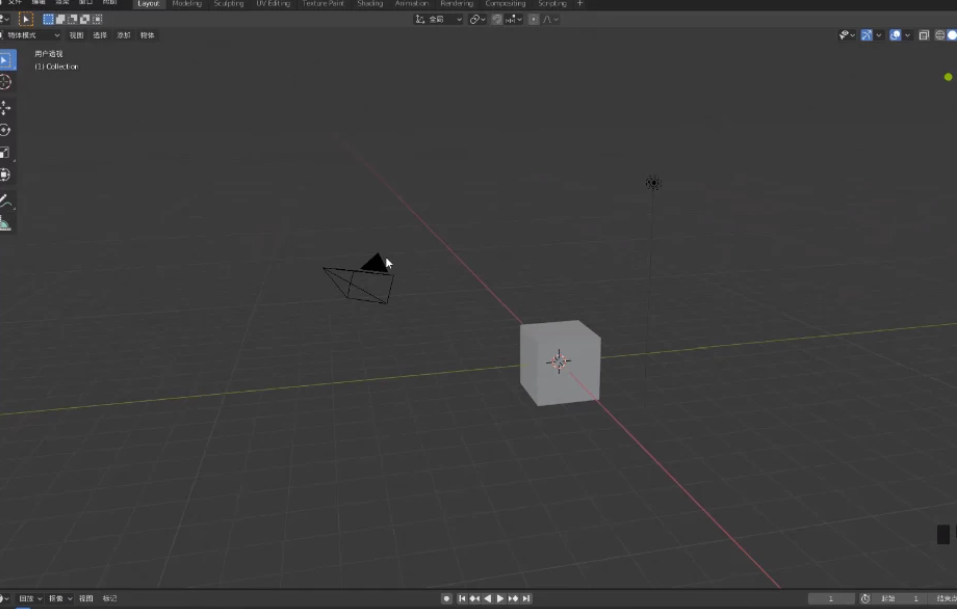The height and width of the screenshot is (609, 966).
Task: Open the 物体 menu
Action: [146, 35]
